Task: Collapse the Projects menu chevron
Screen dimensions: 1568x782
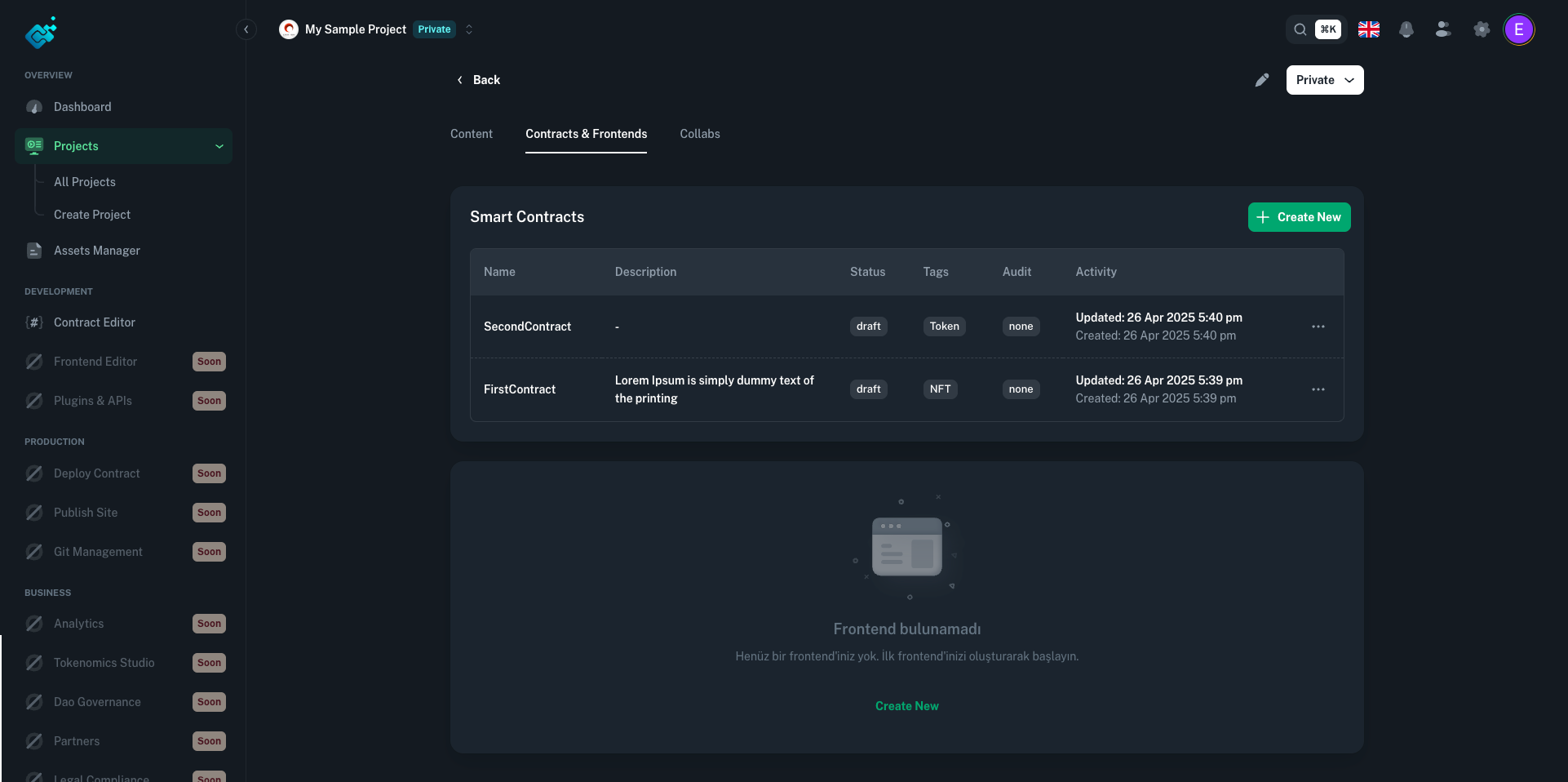Action: (x=219, y=146)
